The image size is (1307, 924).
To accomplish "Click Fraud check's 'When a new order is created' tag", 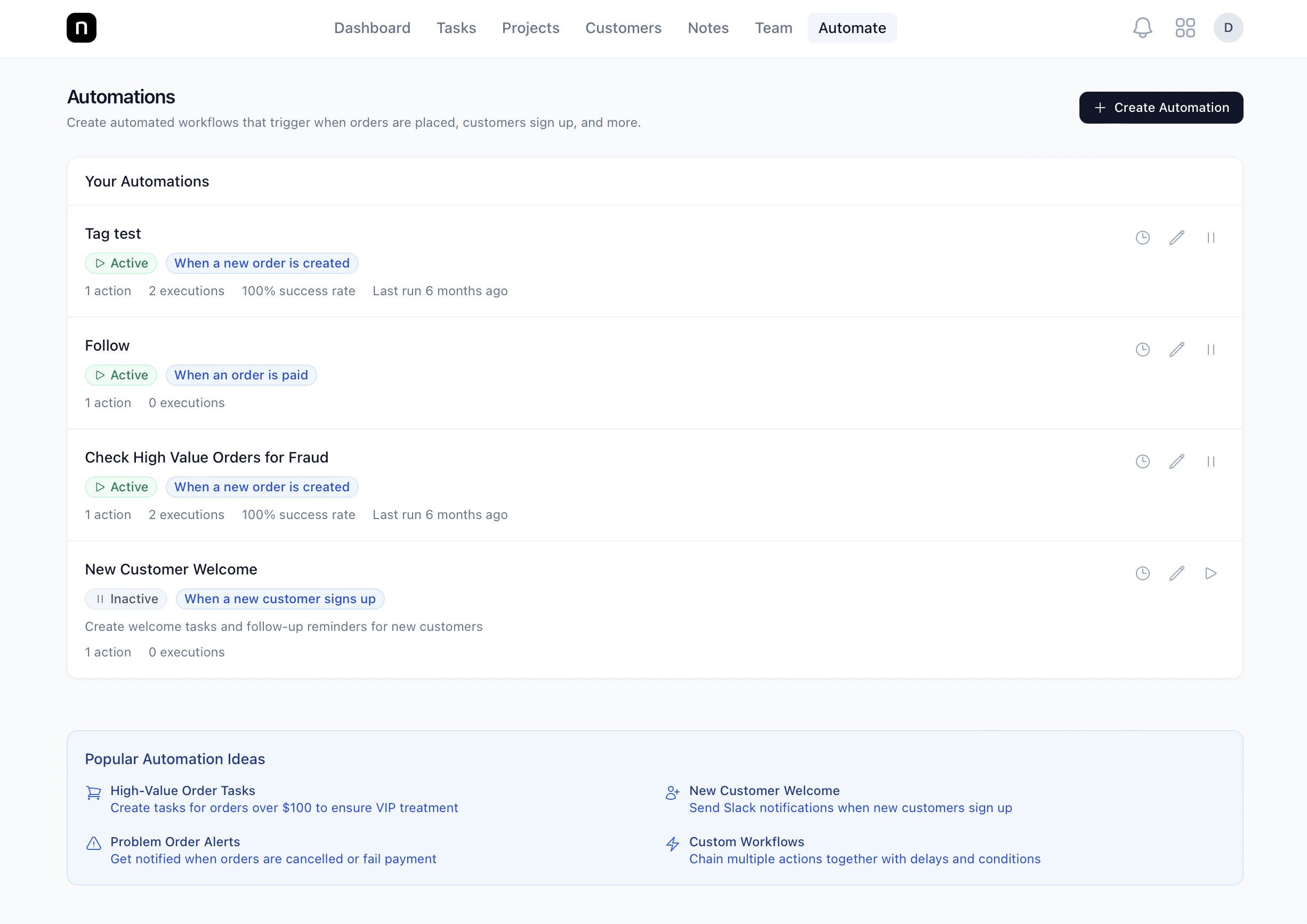I will tap(262, 487).
